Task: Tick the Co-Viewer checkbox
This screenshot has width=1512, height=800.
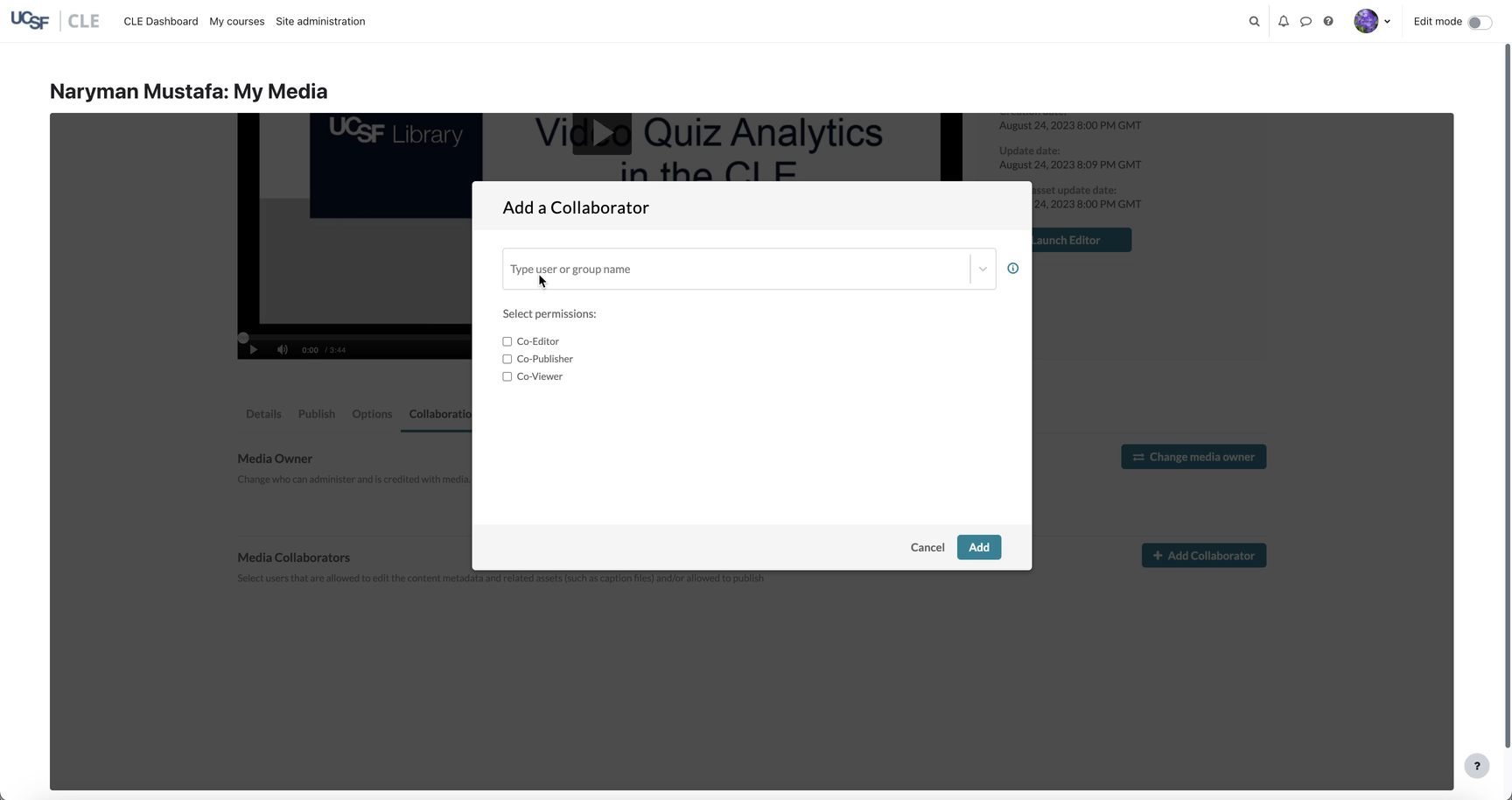Action: [507, 376]
